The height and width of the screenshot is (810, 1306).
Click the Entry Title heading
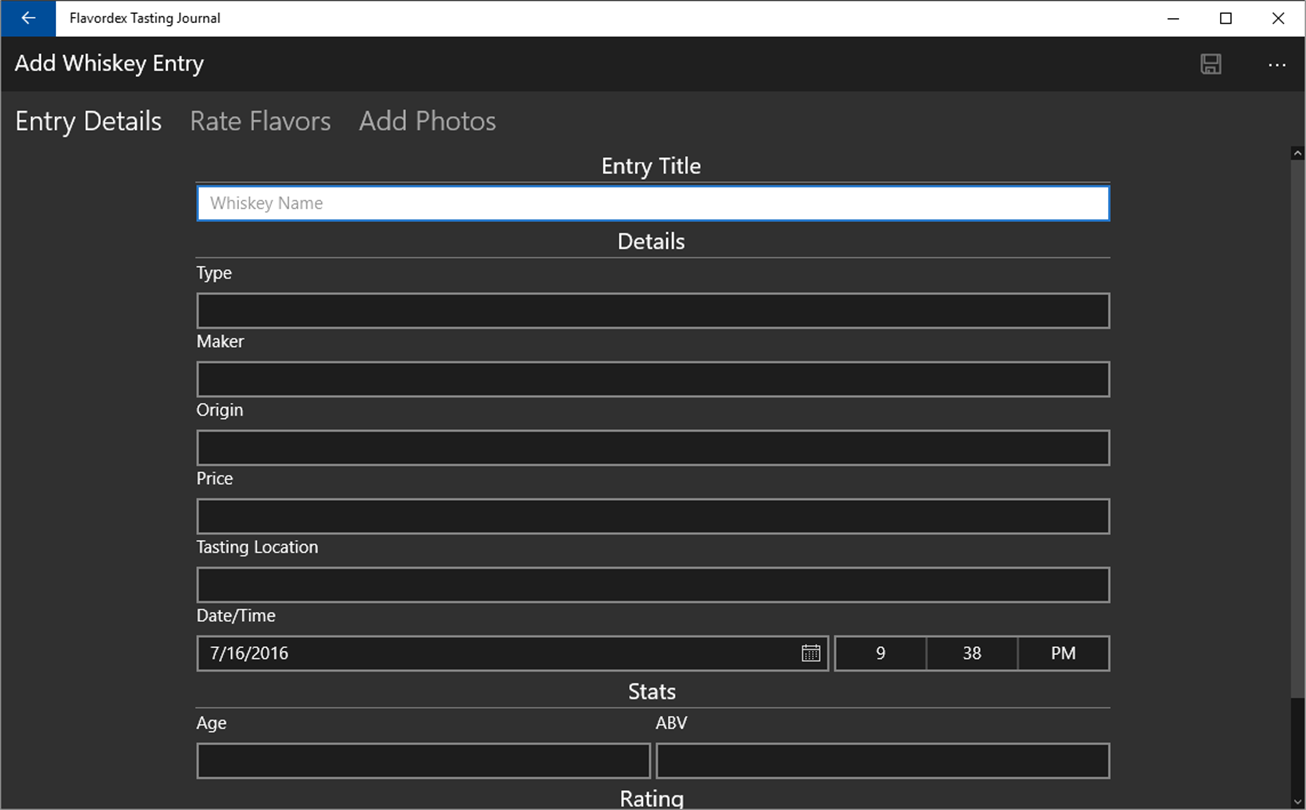click(x=651, y=166)
